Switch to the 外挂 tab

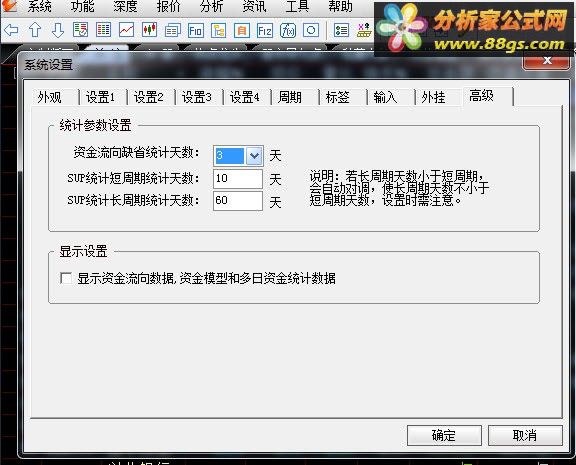433,97
